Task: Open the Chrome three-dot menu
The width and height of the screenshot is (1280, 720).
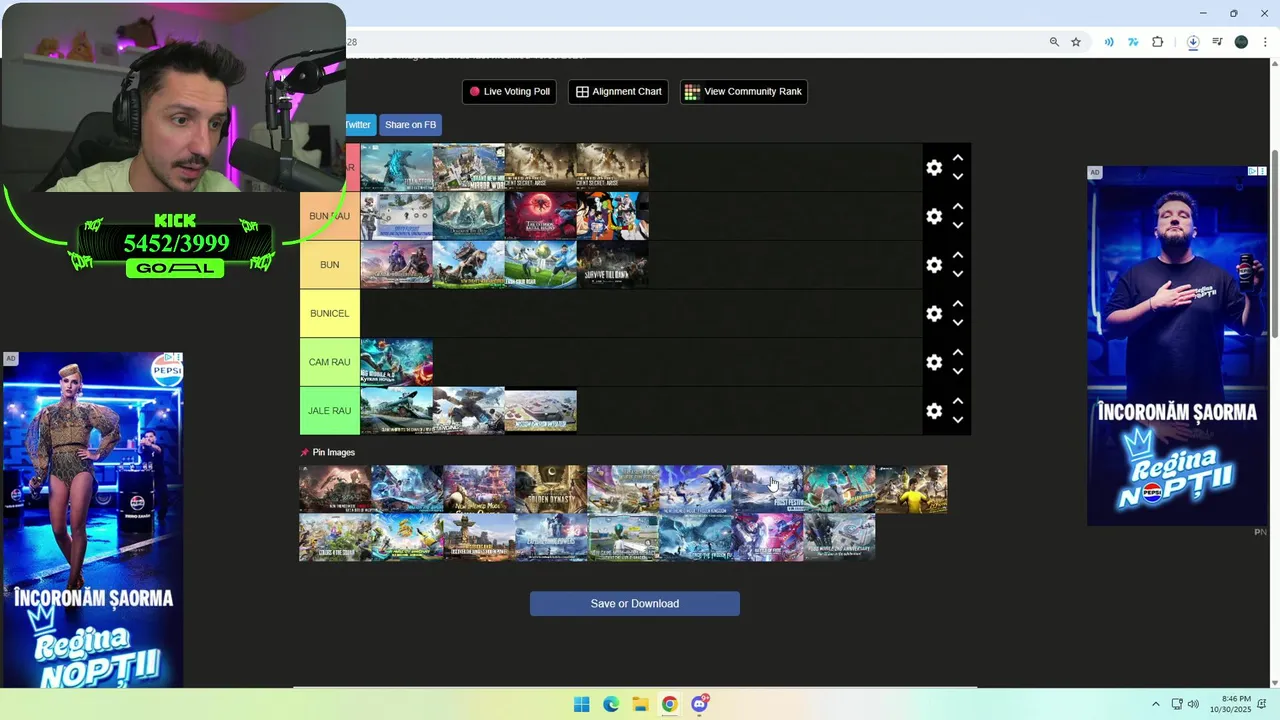Action: pyautogui.click(x=1265, y=42)
